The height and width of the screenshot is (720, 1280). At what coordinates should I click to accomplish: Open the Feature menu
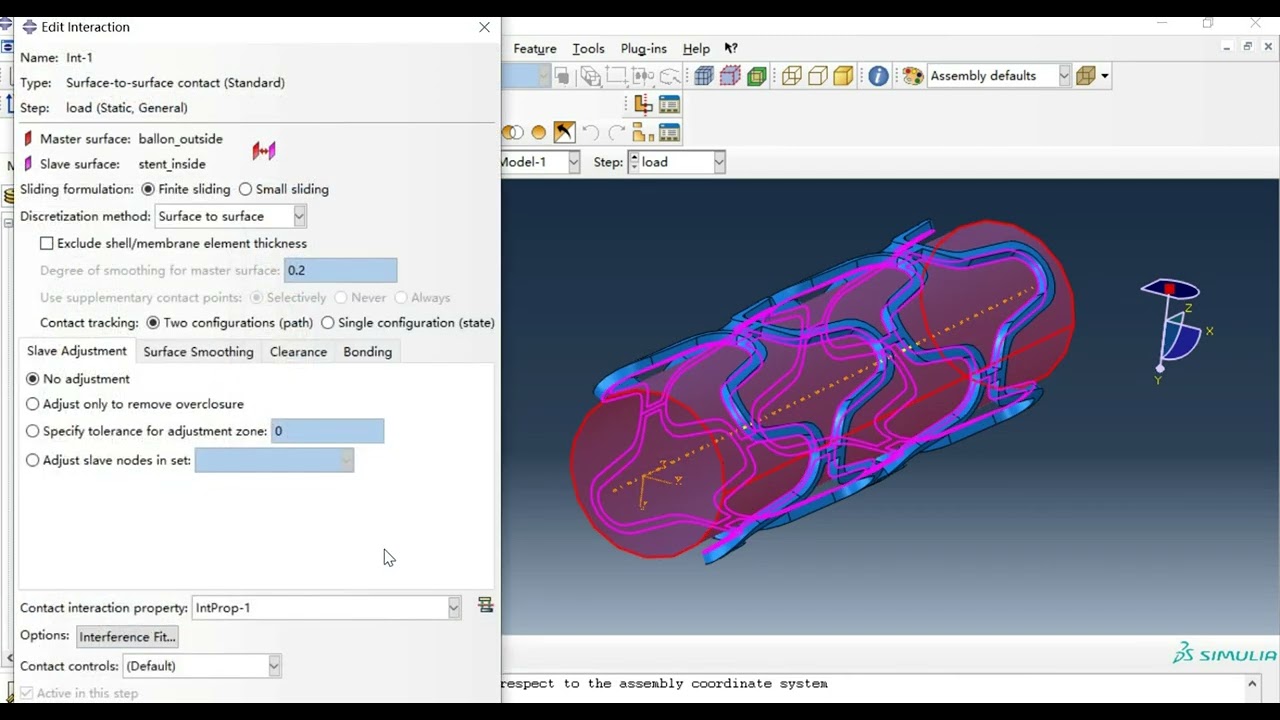[535, 48]
